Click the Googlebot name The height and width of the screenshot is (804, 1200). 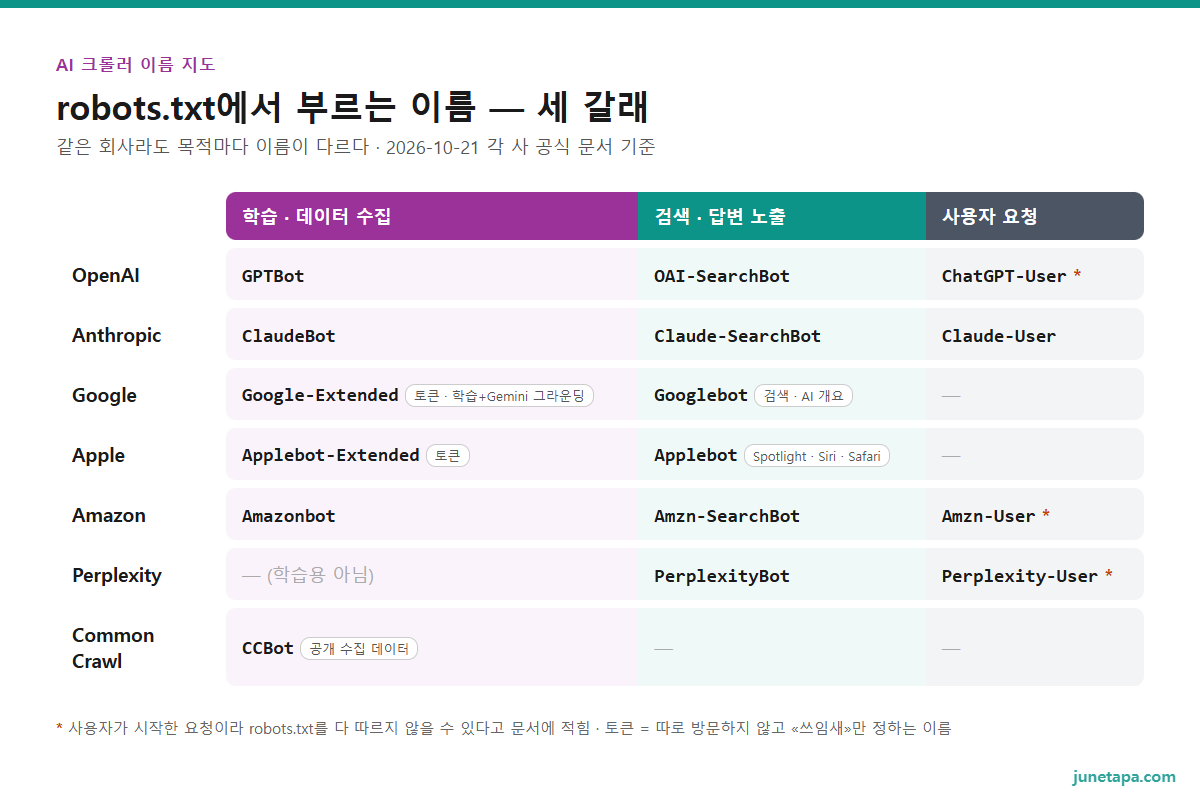(x=701, y=395)
